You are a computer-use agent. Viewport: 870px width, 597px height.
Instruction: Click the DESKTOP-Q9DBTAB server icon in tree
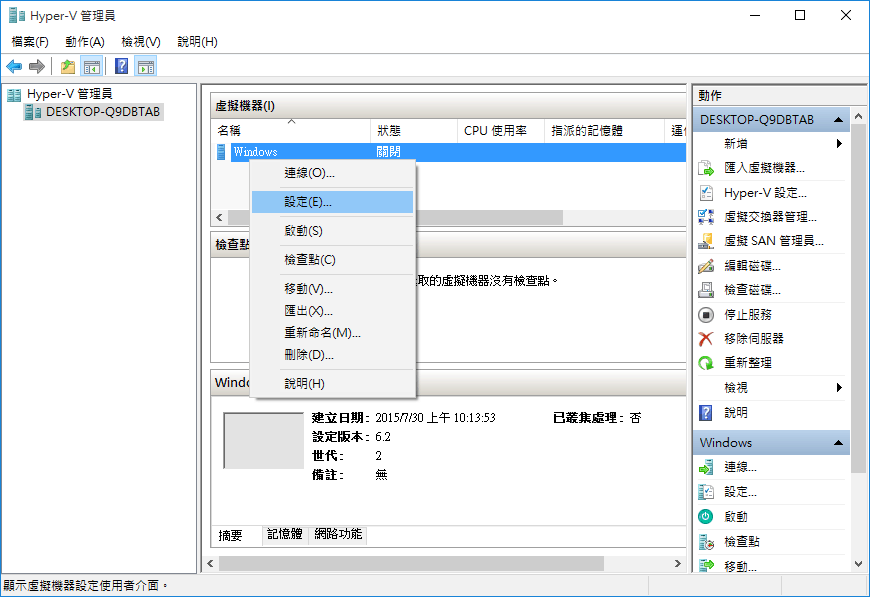33,112
